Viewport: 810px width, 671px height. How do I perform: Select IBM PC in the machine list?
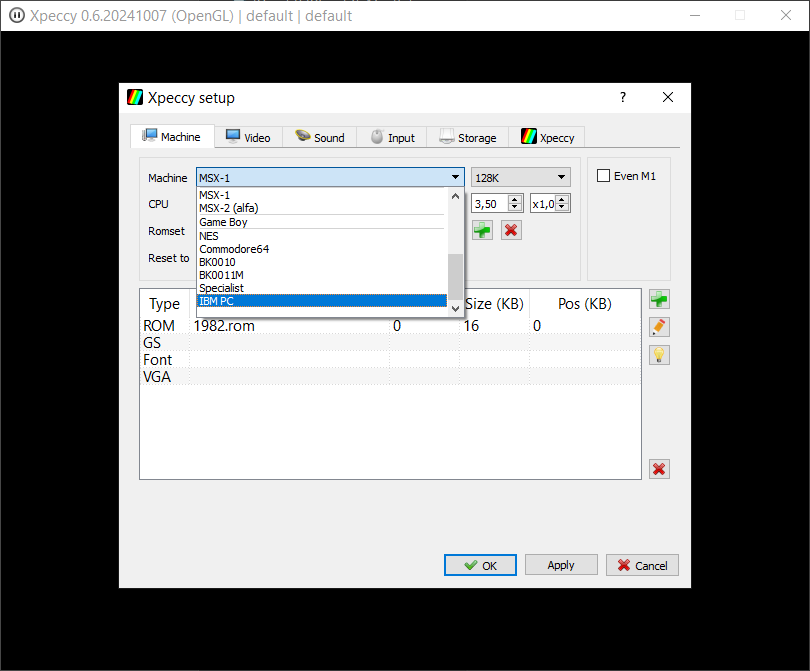pos(321,301)
